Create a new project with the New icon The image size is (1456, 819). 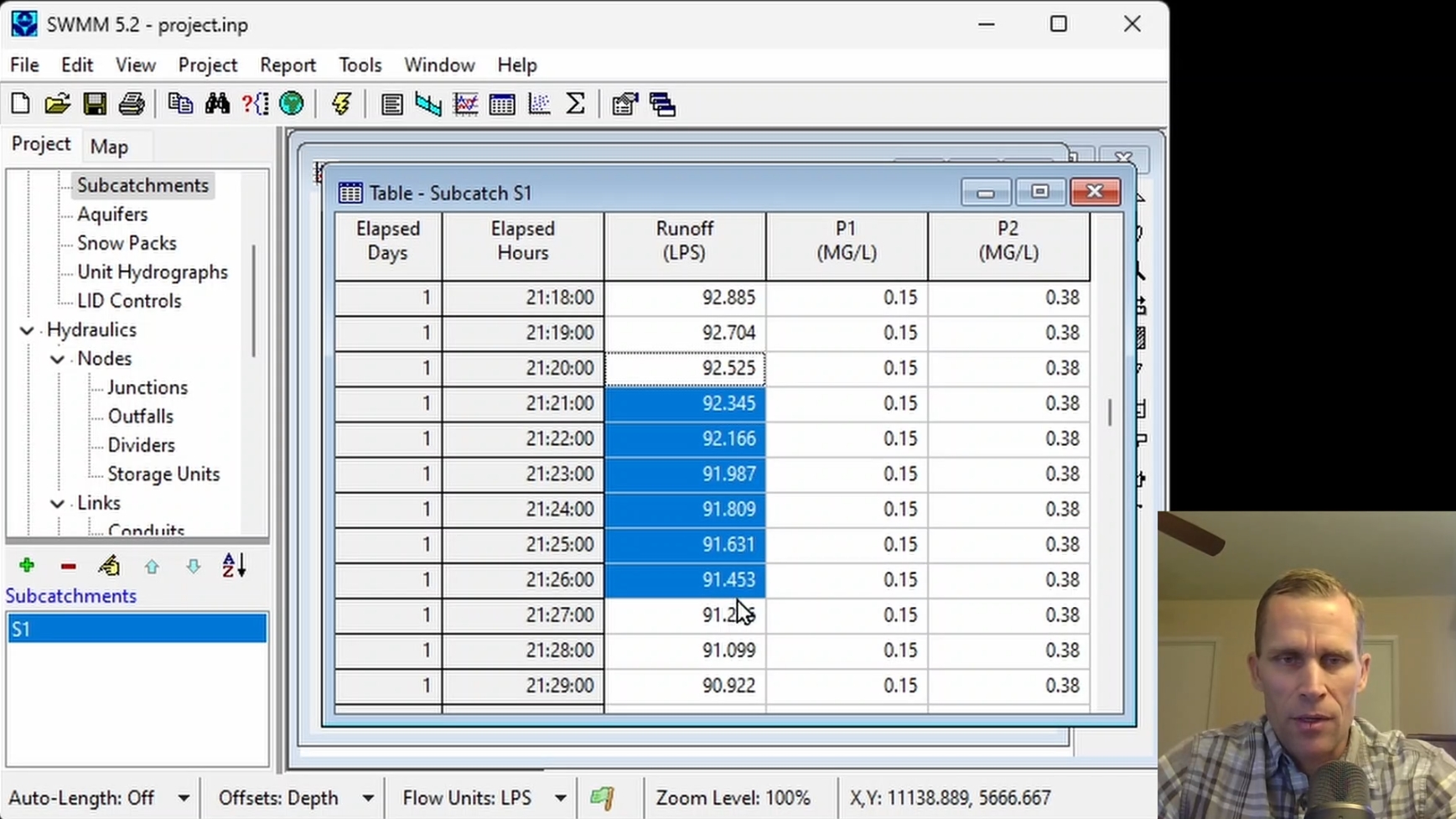click(20, 104)
